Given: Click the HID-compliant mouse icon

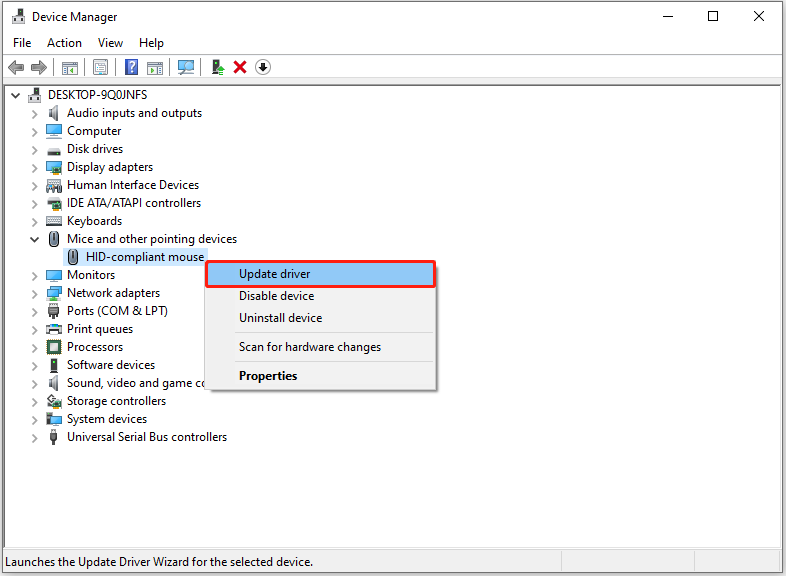Looking at the screenshot, I should click(73, 257).
